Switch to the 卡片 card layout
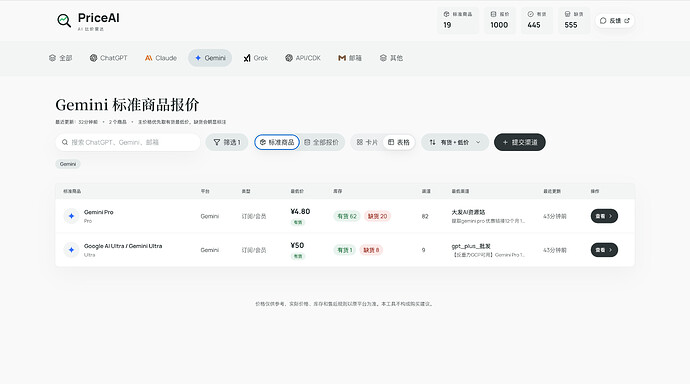 [367, 142]
